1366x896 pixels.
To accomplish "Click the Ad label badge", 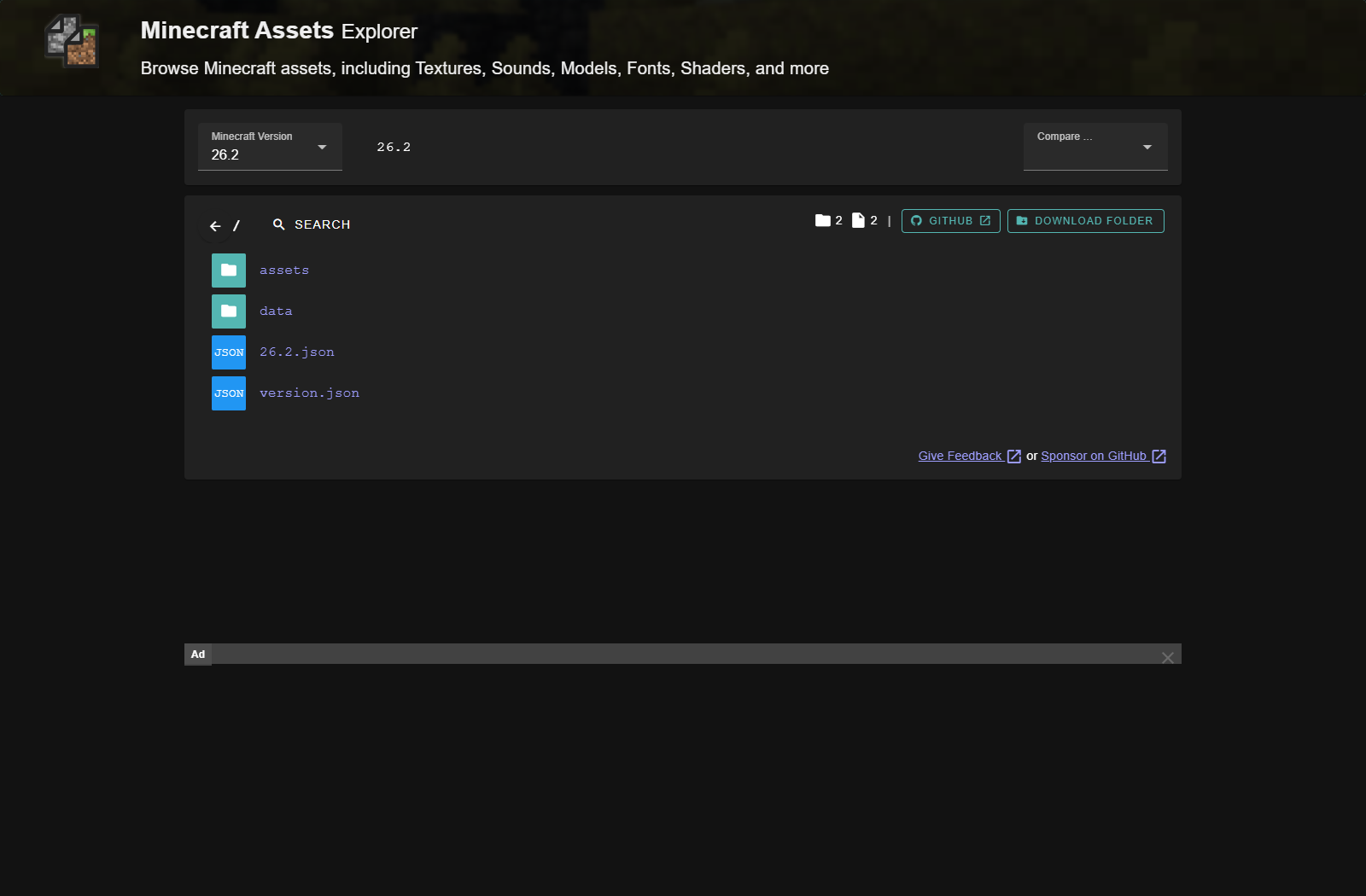I will (198, 655).
